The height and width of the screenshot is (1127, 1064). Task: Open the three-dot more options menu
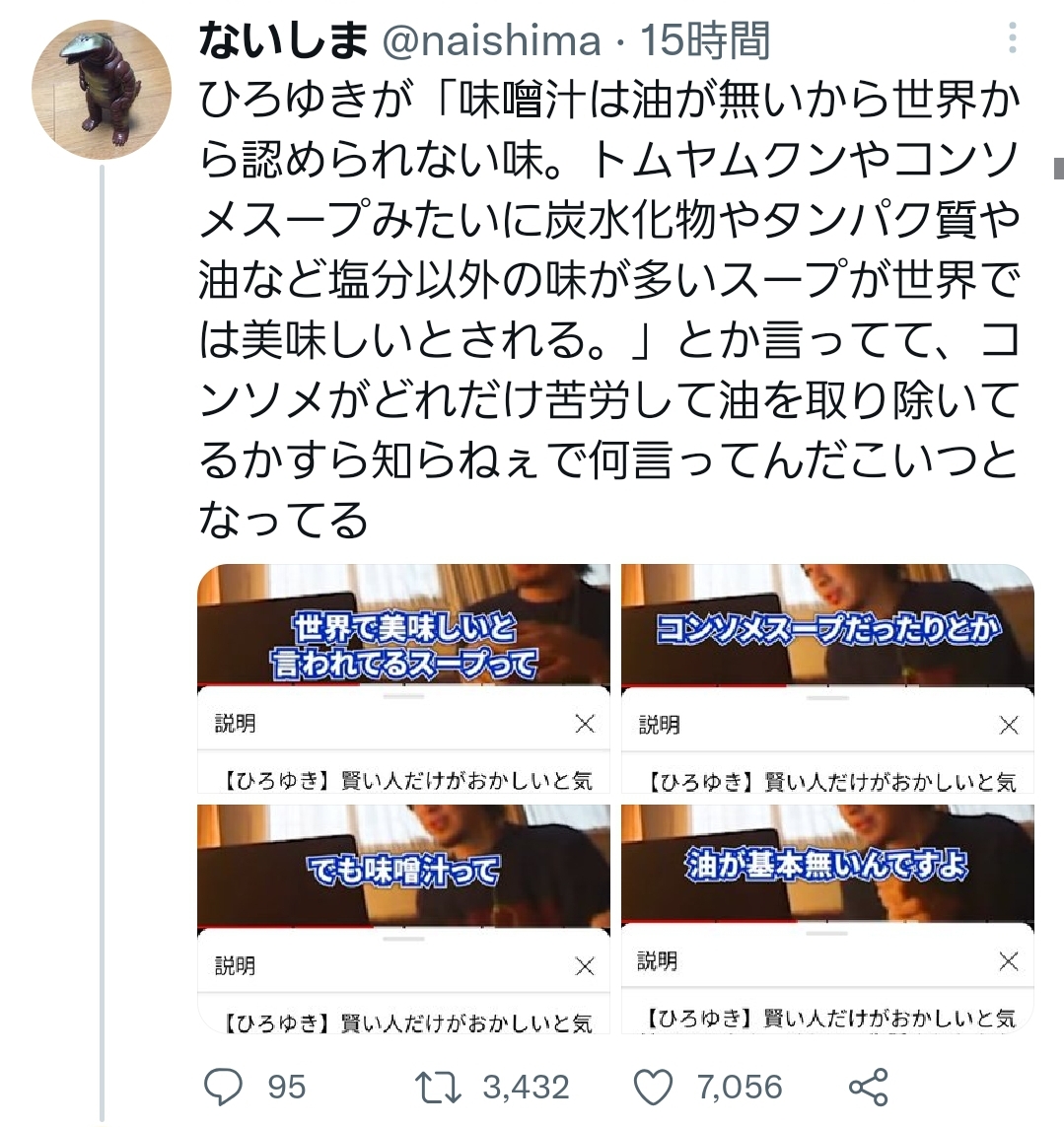(1013, 37)
